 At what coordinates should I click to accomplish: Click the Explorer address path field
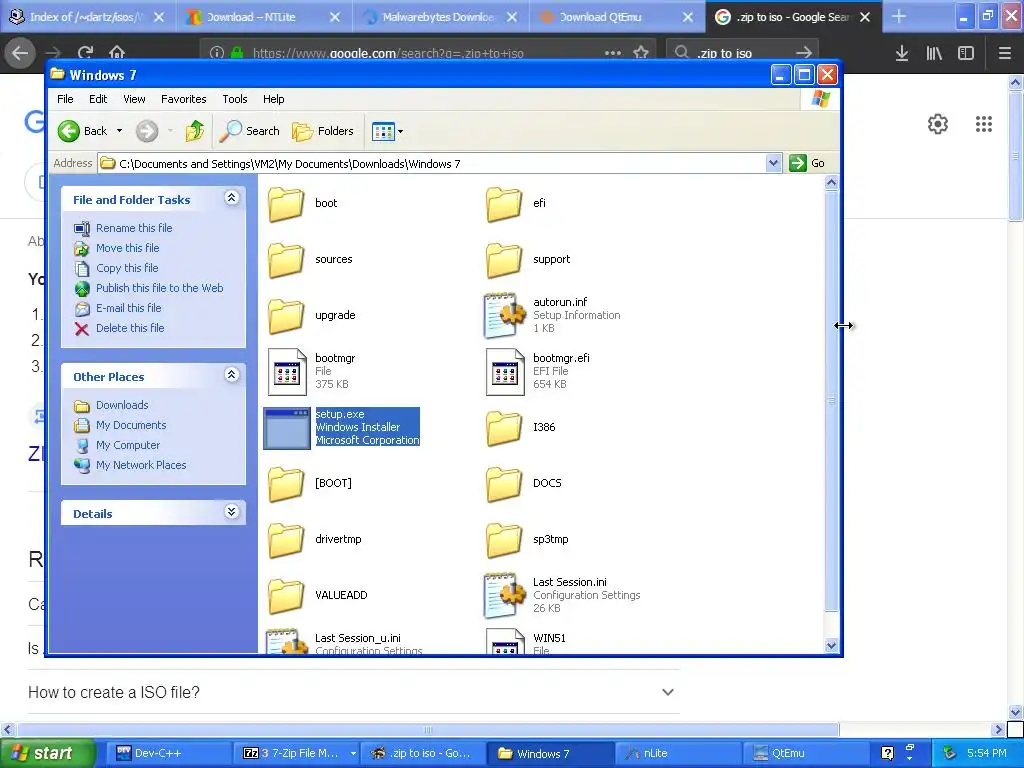432,163
